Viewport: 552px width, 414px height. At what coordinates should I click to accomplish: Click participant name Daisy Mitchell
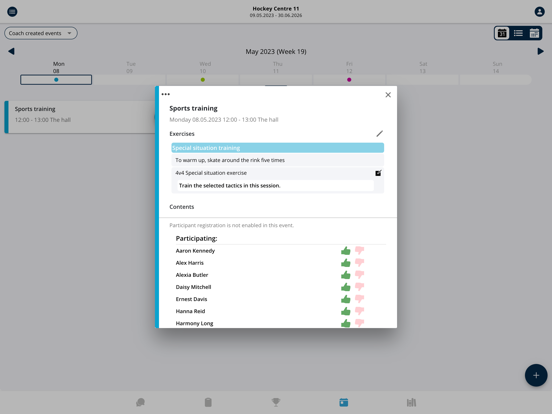click(193, 287)
